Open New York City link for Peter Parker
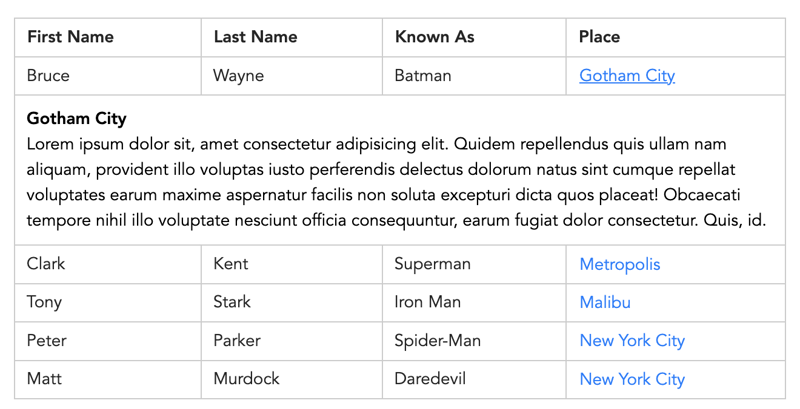The width and height of the screenshot is (800, 409). 632,341
